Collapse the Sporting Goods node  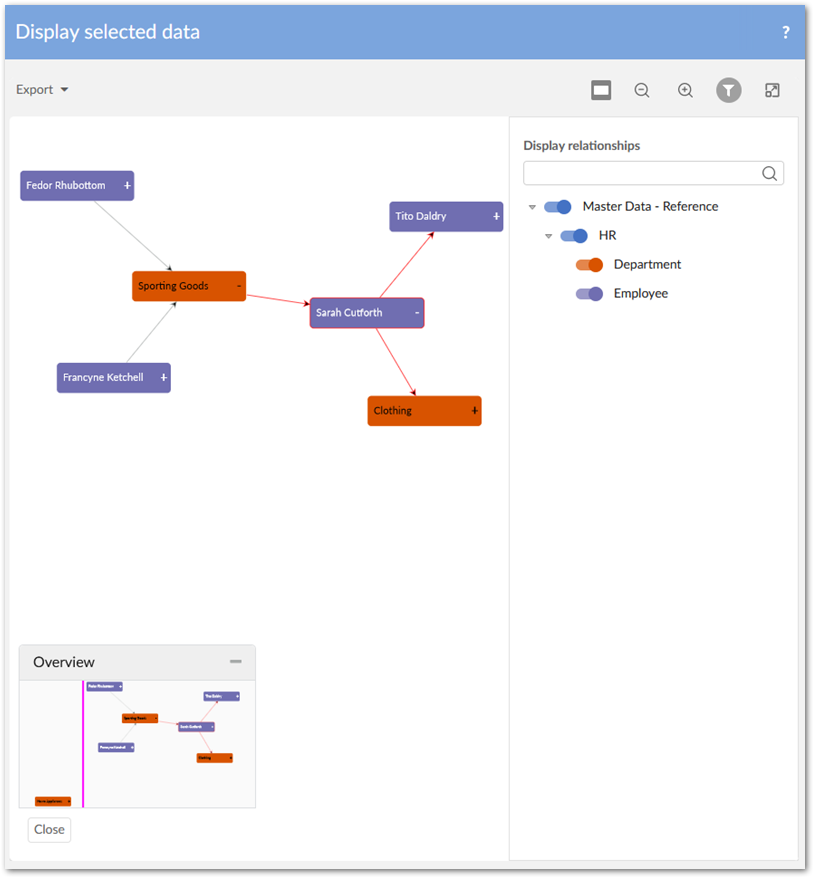pyautogui.click(x=239, y=286)
